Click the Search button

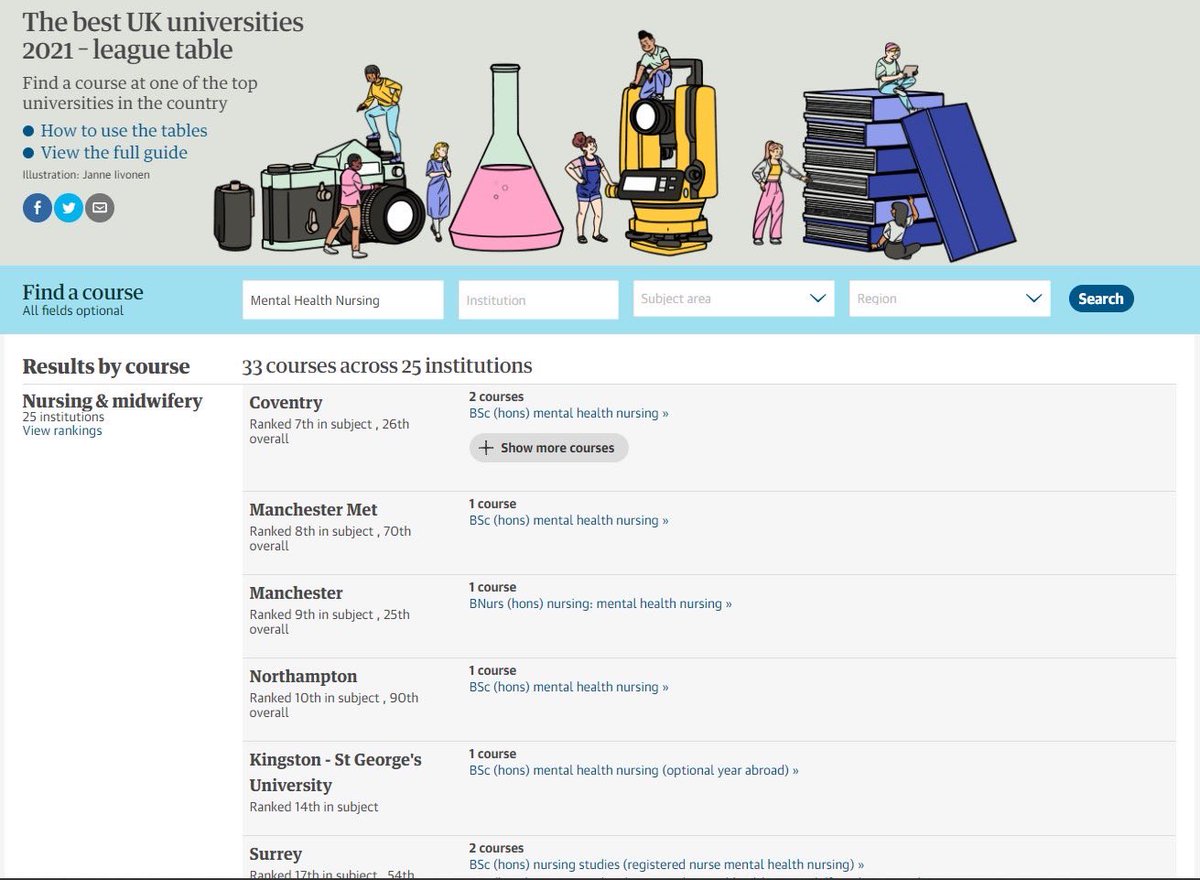(x=1101, y=298)
